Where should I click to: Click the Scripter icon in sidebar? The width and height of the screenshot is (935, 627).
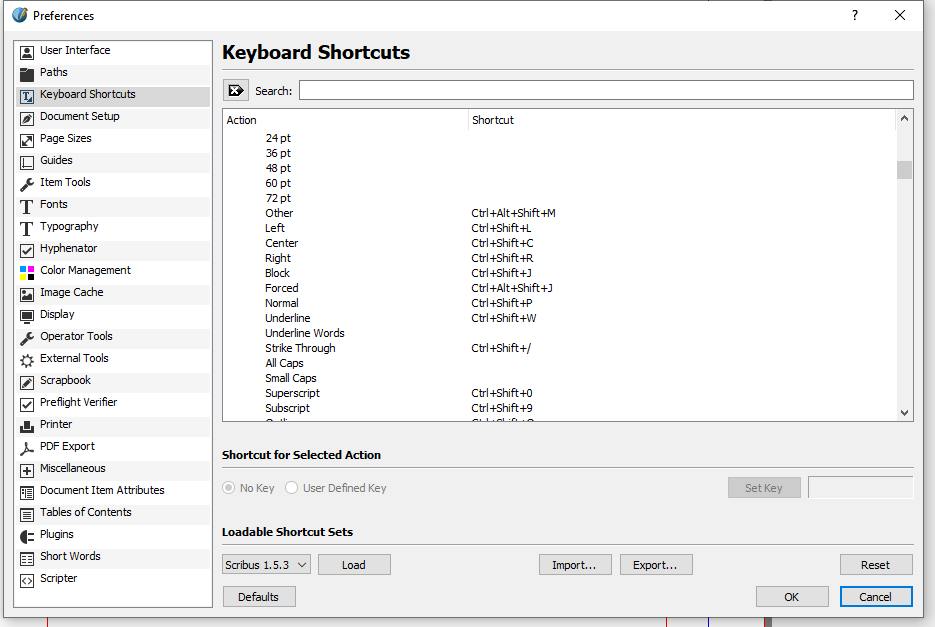(x=27, y=579)
